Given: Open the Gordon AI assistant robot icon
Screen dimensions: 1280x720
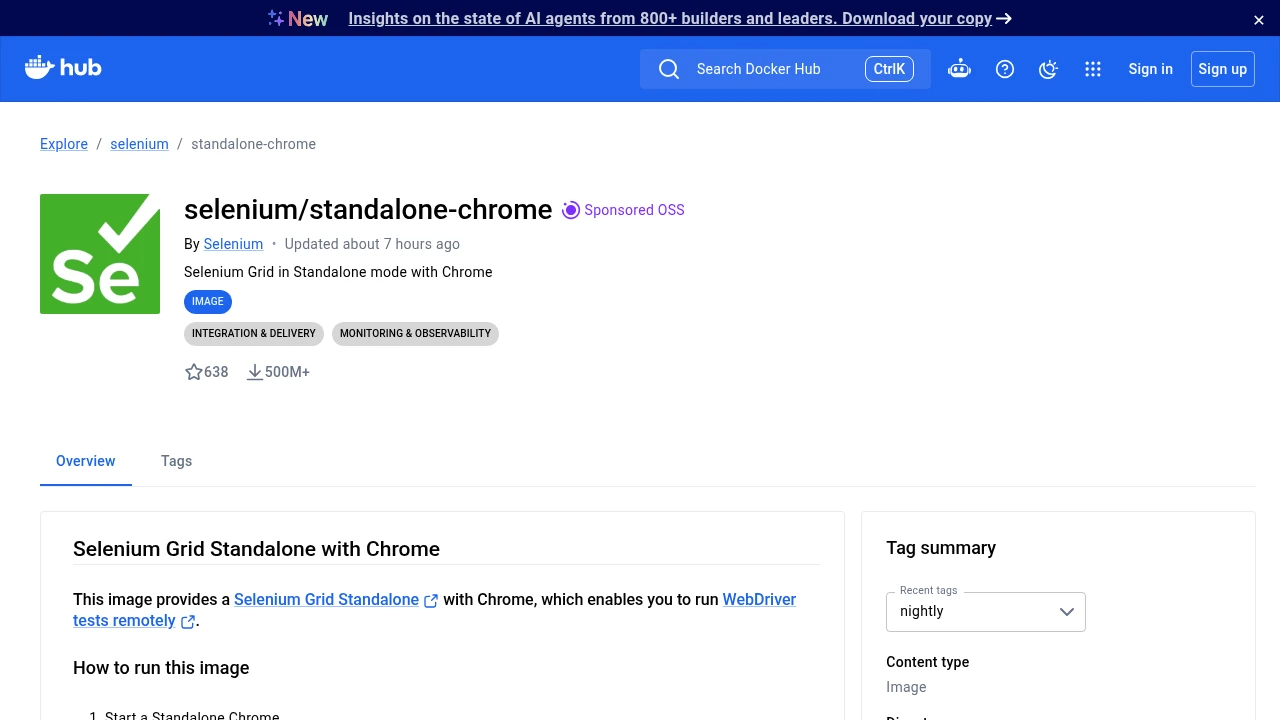Looking at the screenshot, I should pos(959,69).
